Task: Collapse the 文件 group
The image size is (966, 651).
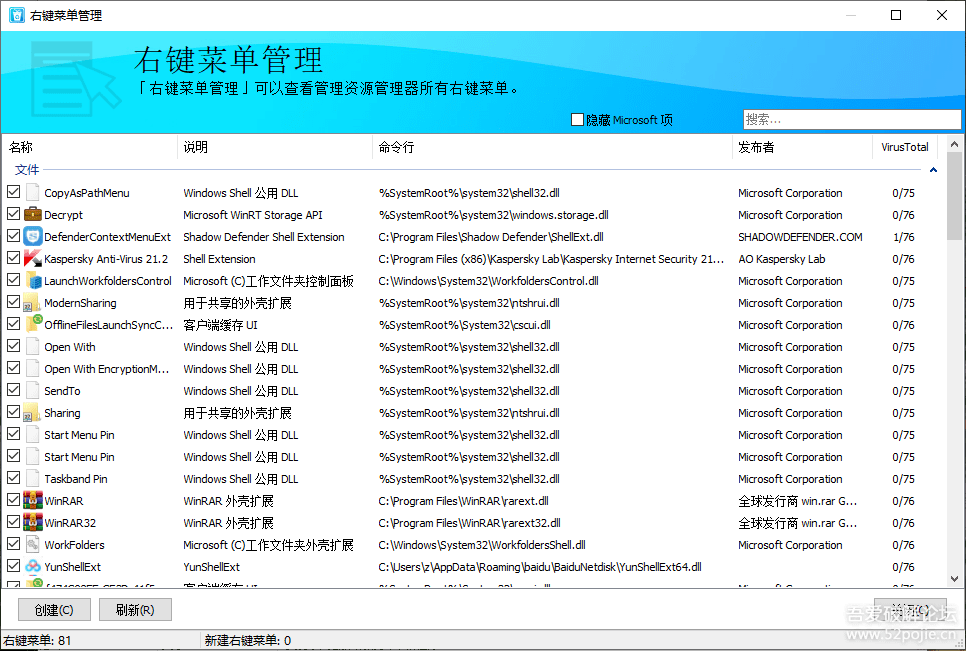Action: point(933,170)
